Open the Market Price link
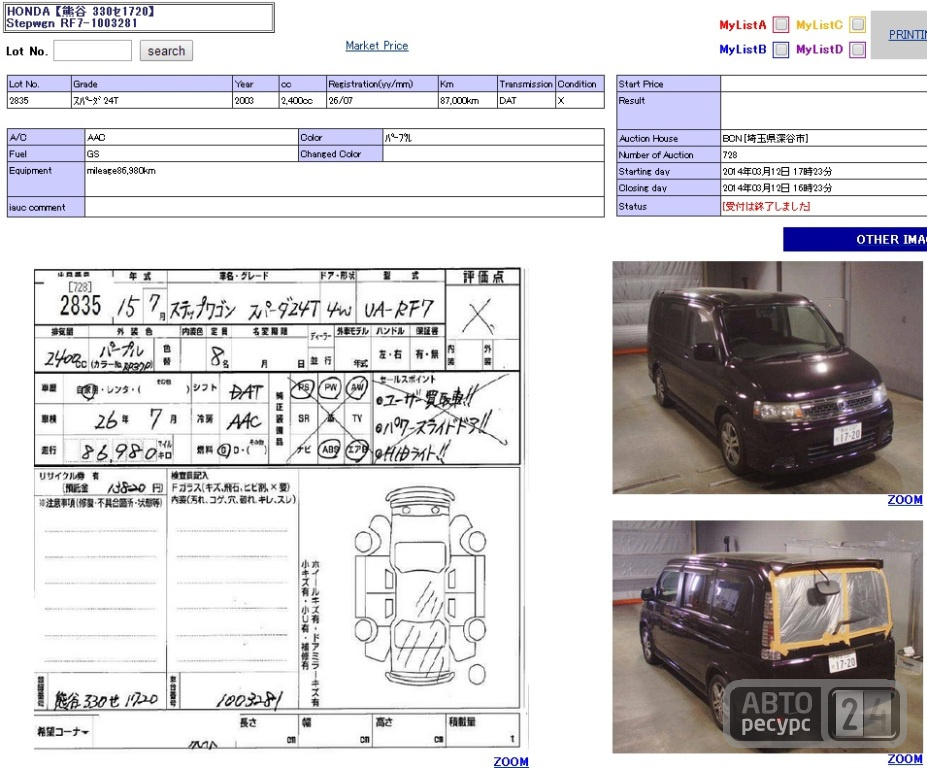This screenshot has height=768, width=927. [x=377, y=46]
